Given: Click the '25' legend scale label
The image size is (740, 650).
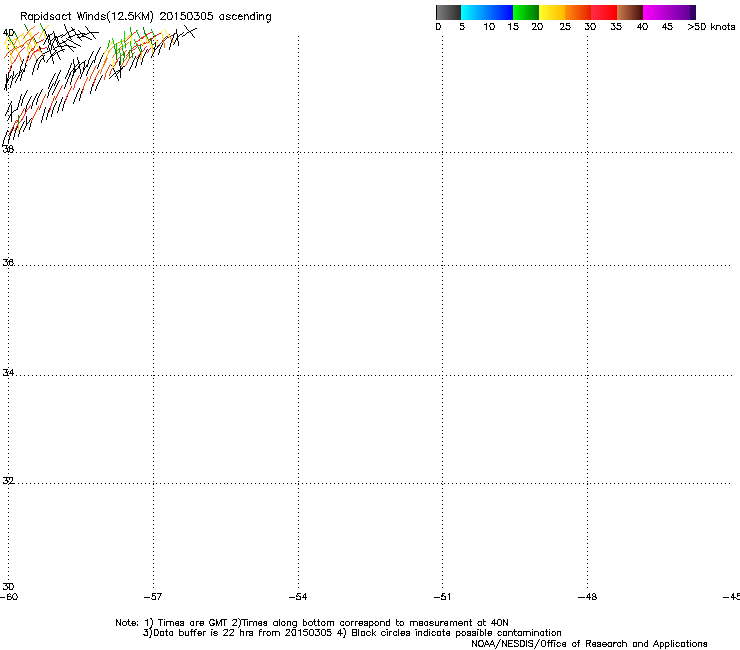Looking at the screenshot, I should 565,27.
